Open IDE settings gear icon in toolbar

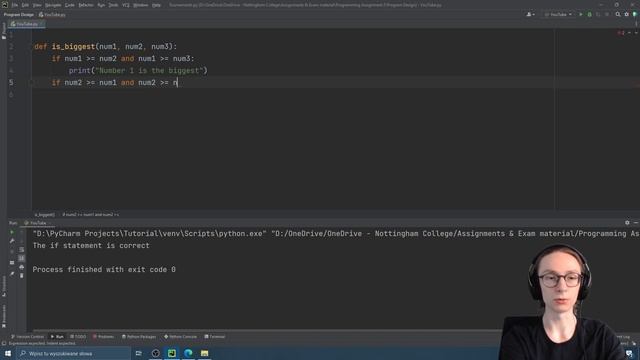point(627,14)
